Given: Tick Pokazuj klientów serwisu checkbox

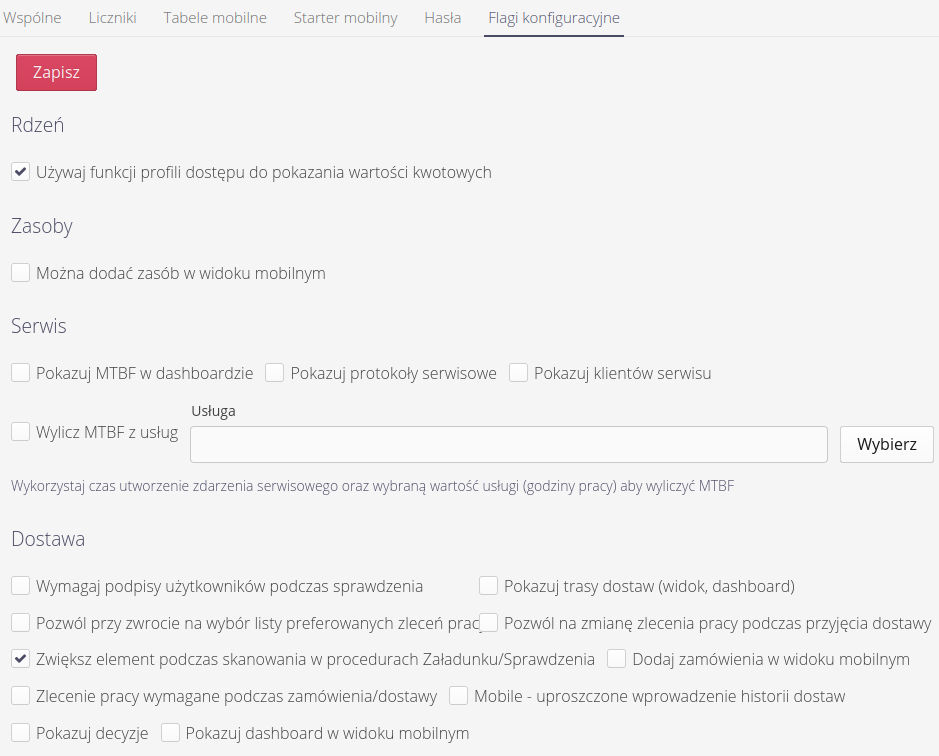Looking at the screenshot, I should (518, 373).
